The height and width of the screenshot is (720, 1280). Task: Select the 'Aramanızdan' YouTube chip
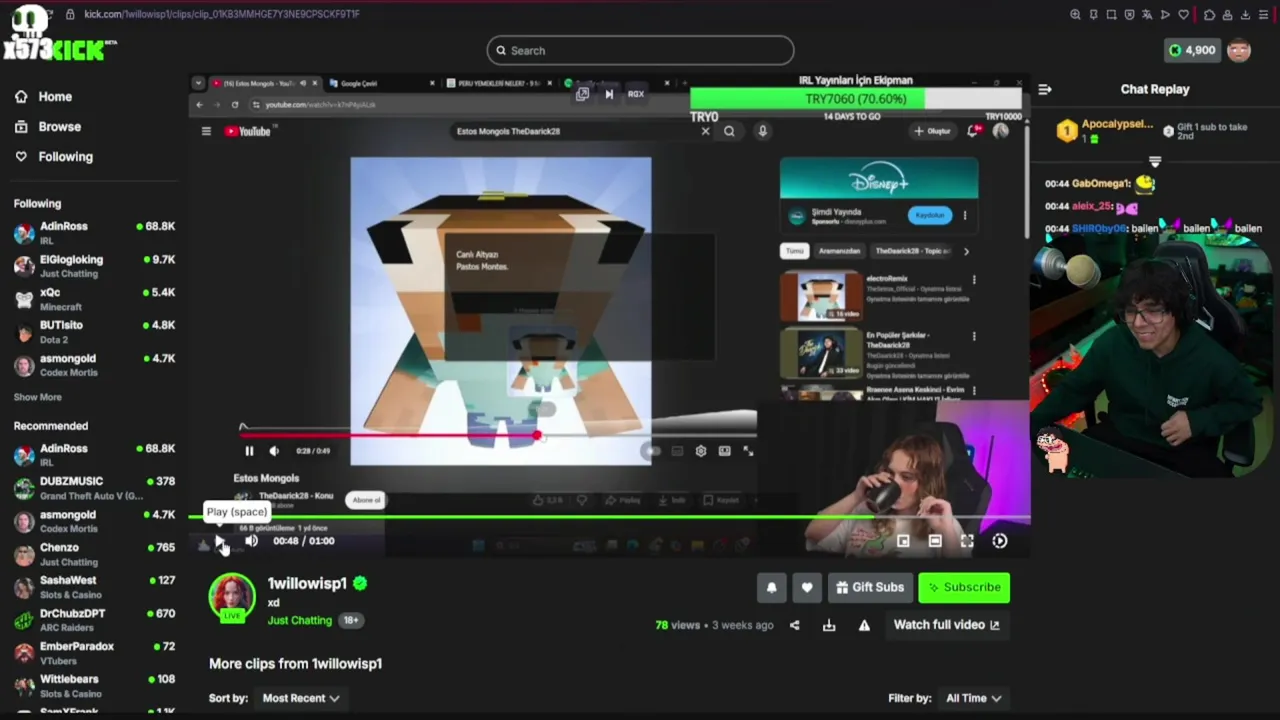tap(839, 251)
